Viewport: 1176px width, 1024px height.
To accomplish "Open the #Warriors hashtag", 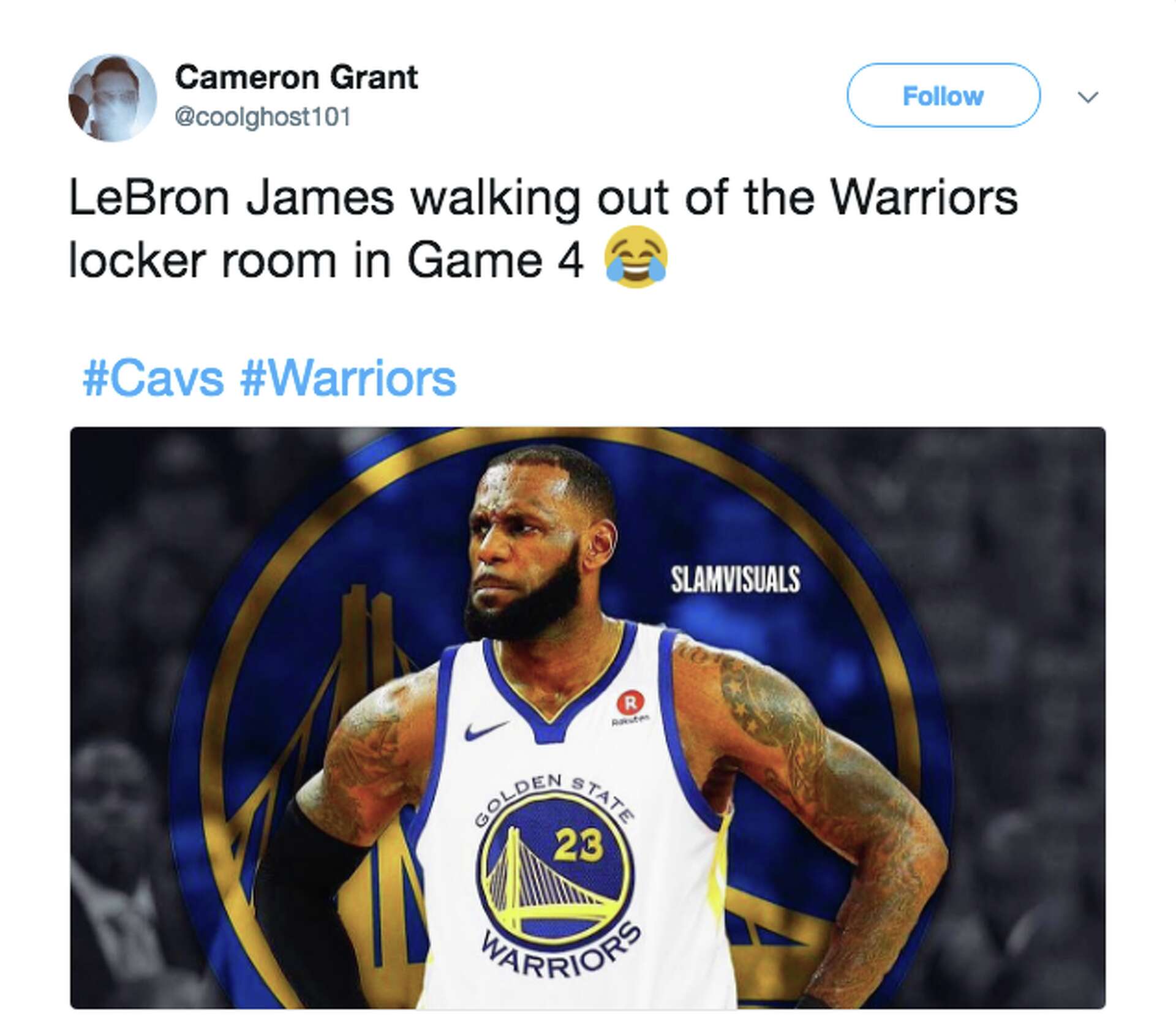I will coord(348,378).
